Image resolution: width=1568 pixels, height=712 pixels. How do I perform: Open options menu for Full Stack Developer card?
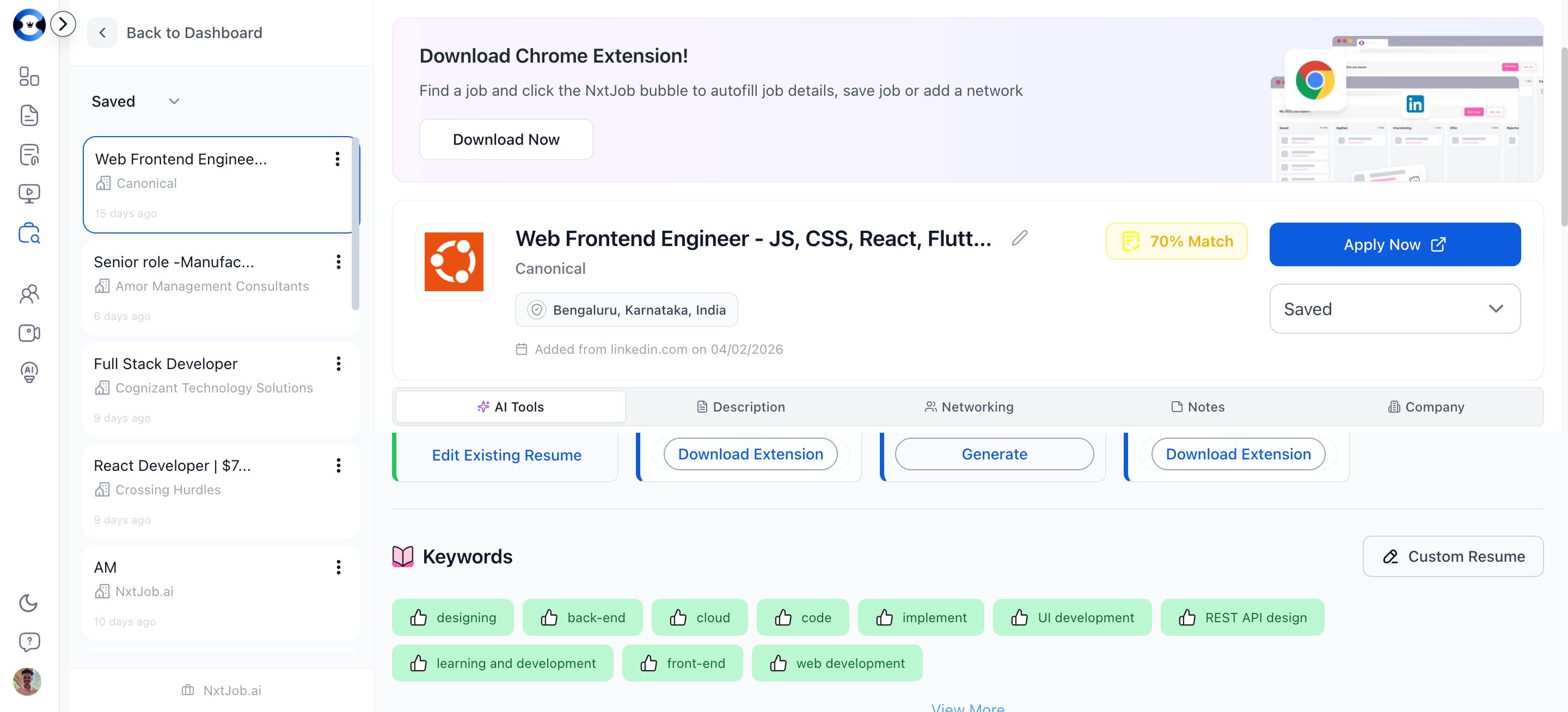coord(339,364)
